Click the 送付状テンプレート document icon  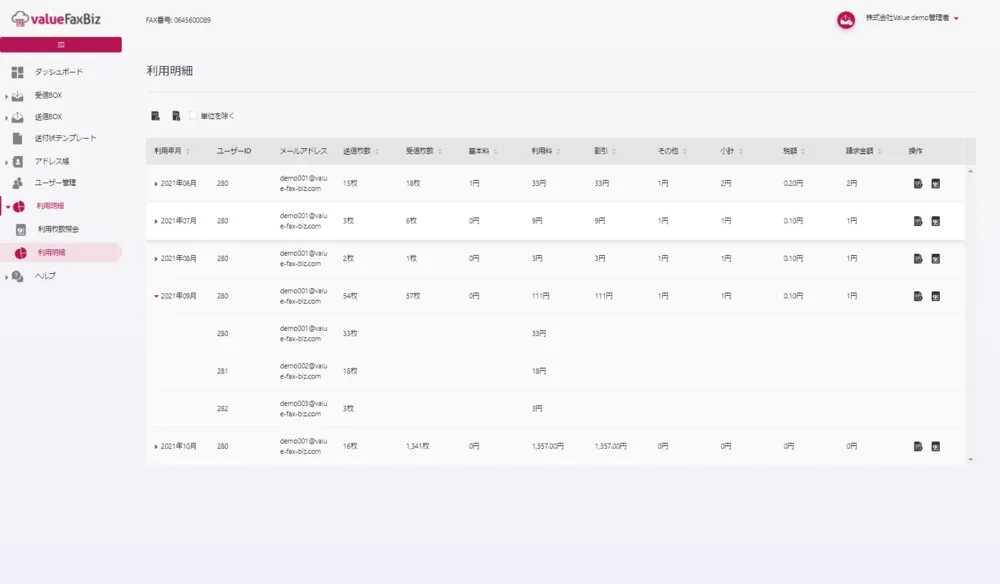(17, 138)
